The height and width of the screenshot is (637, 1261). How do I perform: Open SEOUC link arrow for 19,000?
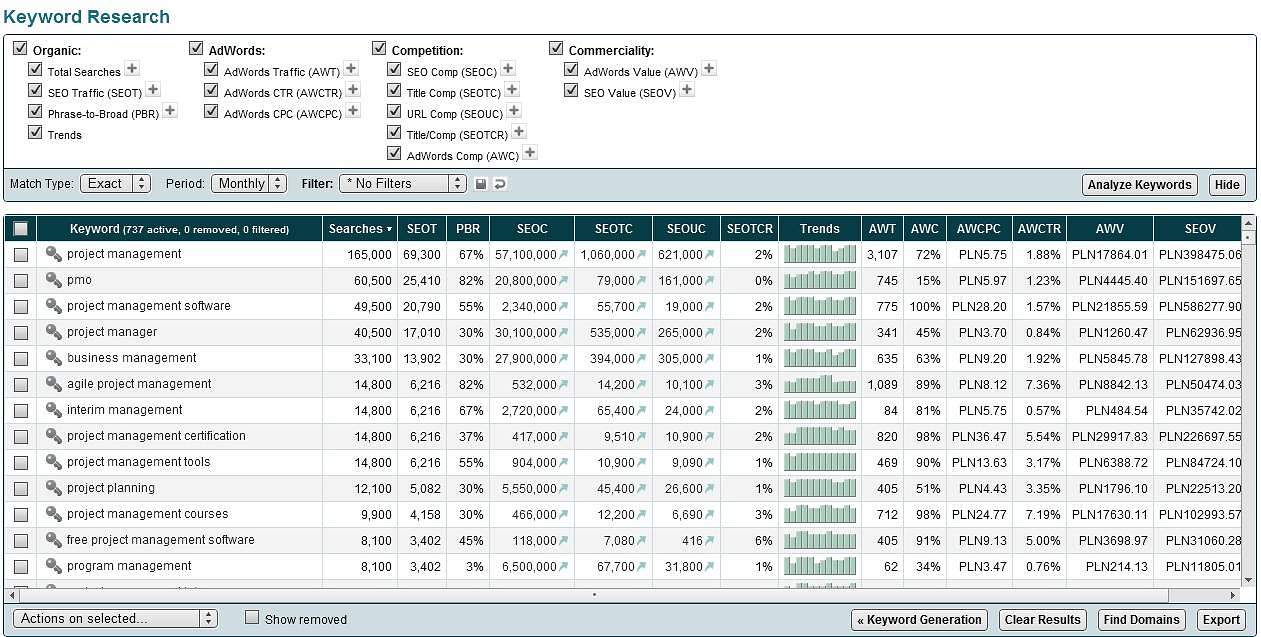pyautogui.click(x=710, y=307)
